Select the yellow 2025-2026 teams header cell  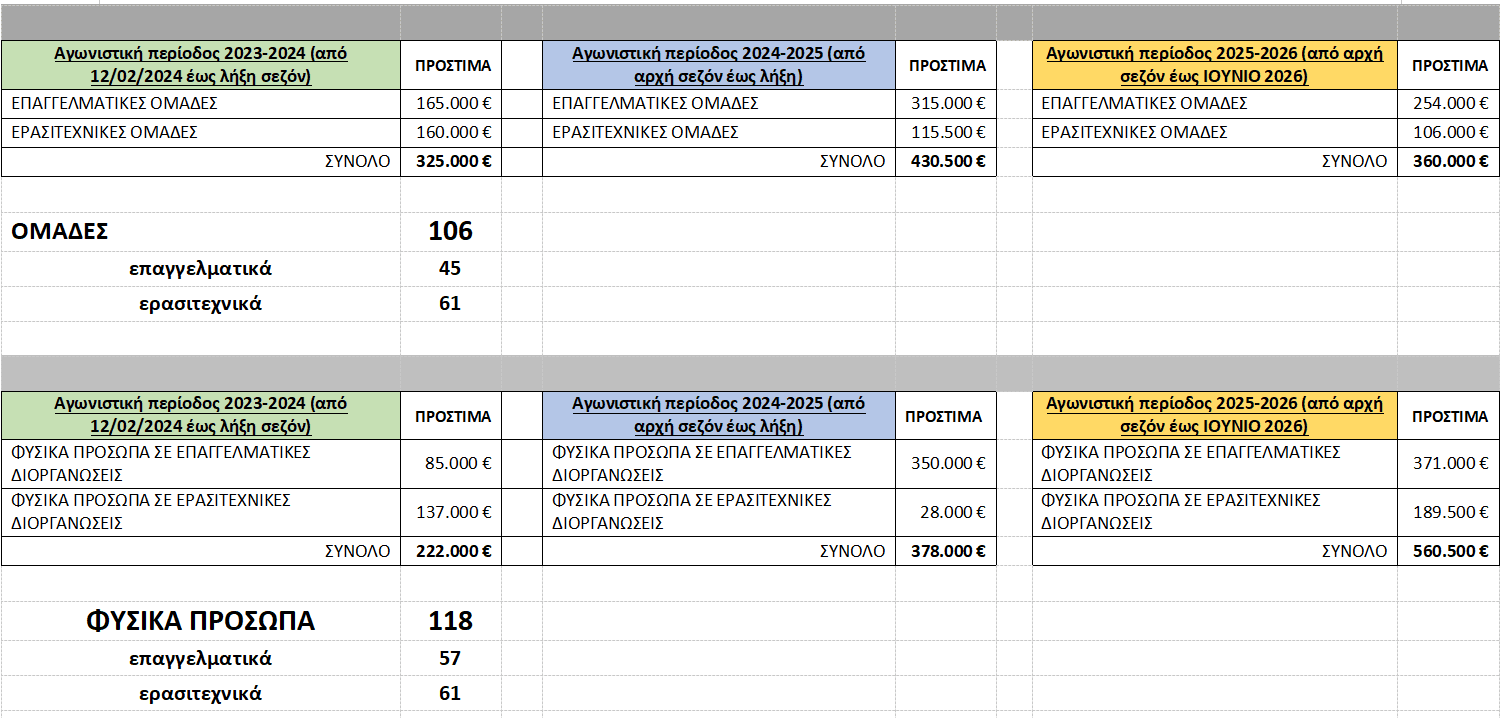pyautogui.click(x=1215, y=65)
